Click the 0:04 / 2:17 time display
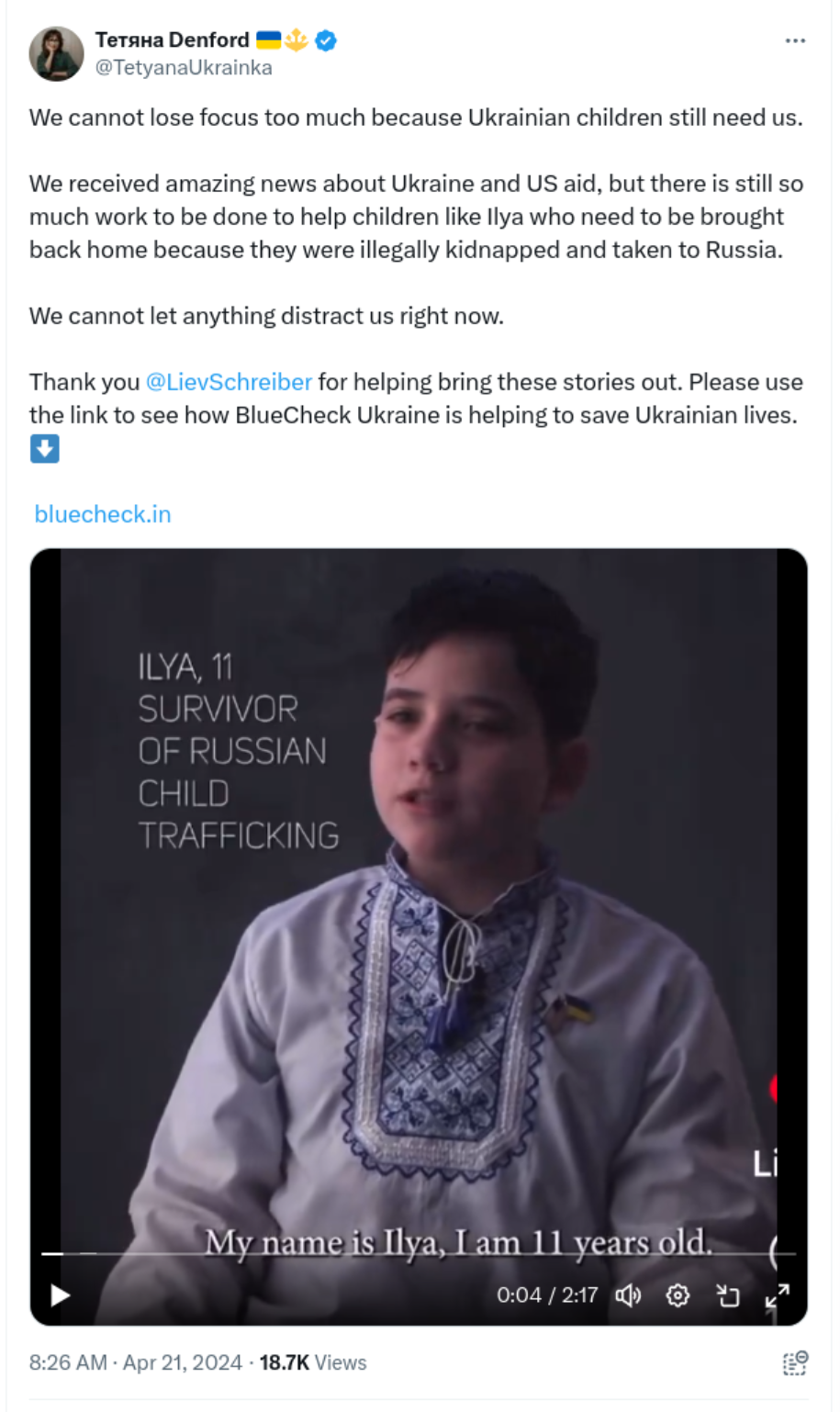Viewport: 840px width, 1412px height. [547, 1295]
